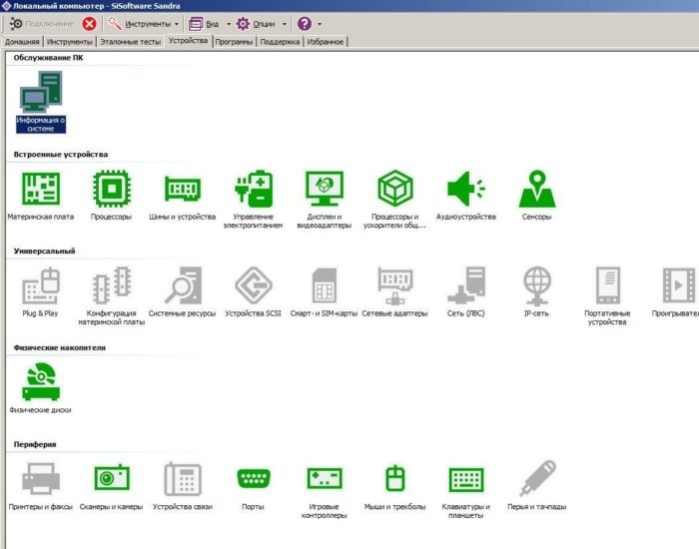The image size is (699, 549).
Task: Click Универсальный group header
Action: 44,251
